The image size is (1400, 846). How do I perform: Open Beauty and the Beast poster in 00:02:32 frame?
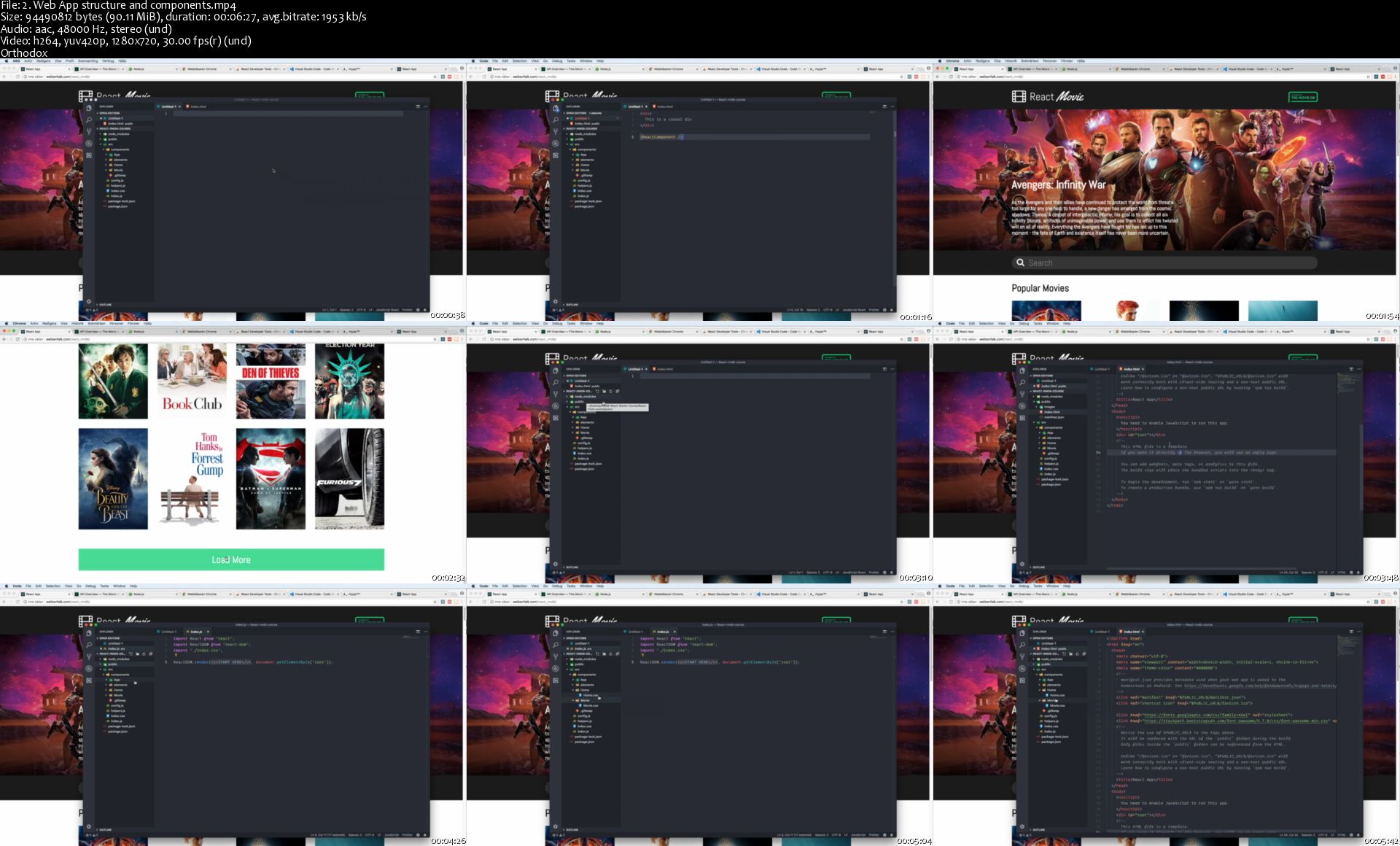[x=113, y=478]
